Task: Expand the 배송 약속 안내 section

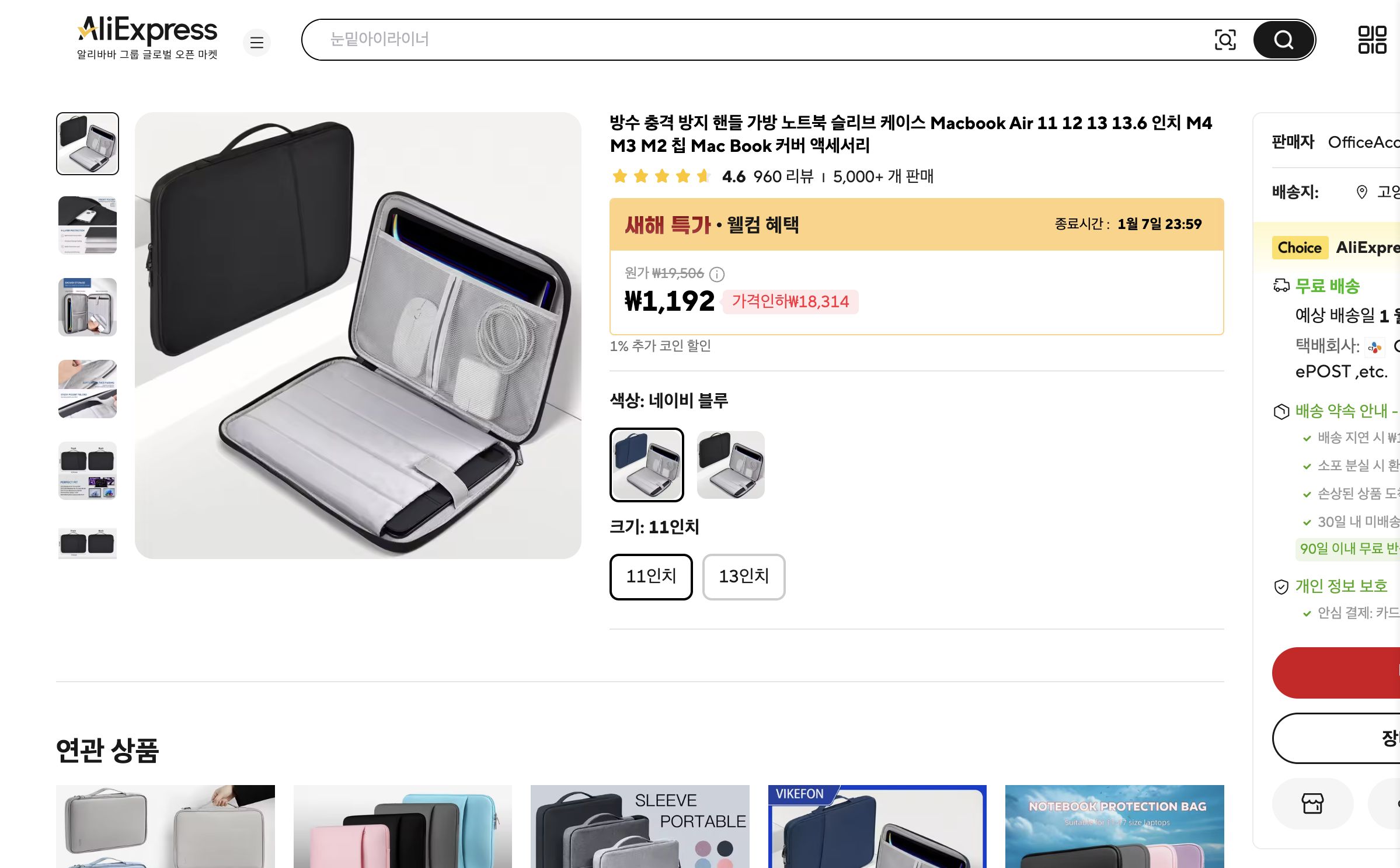Action: click(1341, 411)
